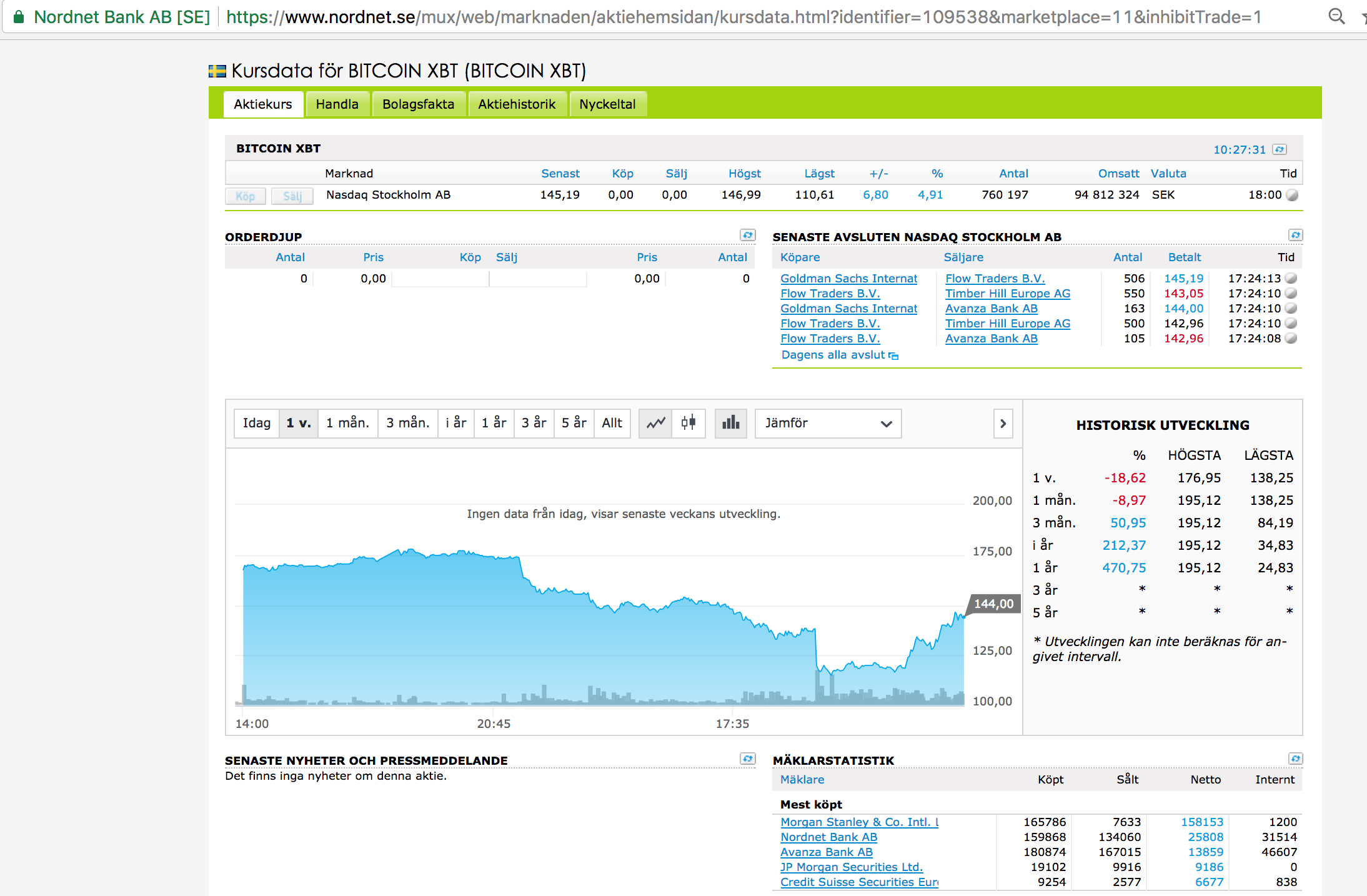Select the 3 år chart period
This screenshot has width=1367, height=896.
pos(534,423)
